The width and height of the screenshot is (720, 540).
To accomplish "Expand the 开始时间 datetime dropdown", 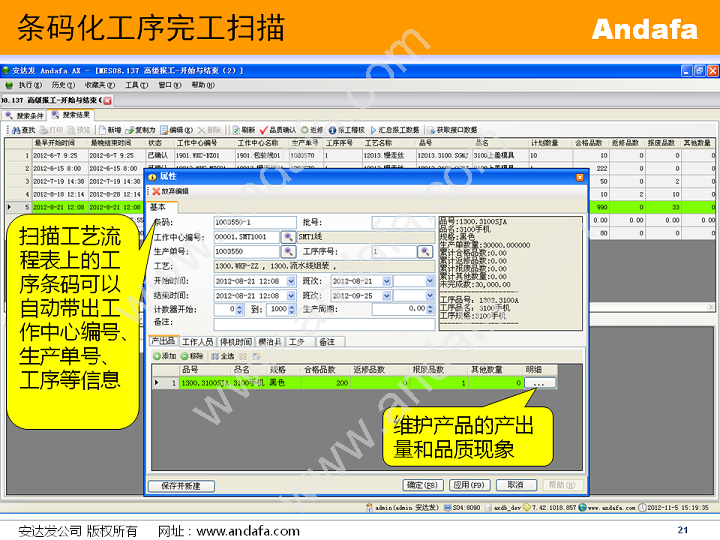I will [x=290, y=281].
